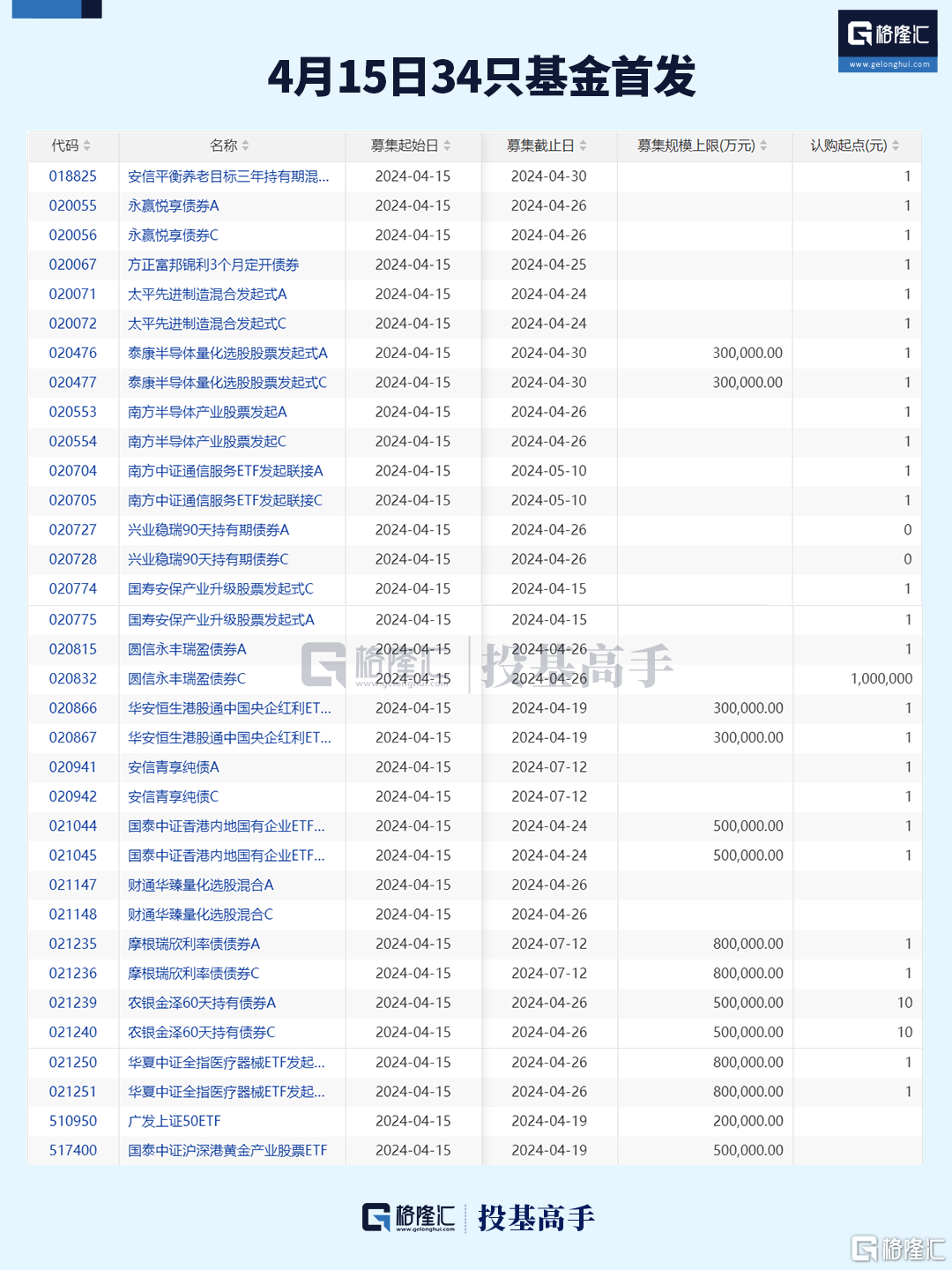Select fund name 永赢悦享债券A
Screen dimensions: 952x1270
[x=174, y=205]
